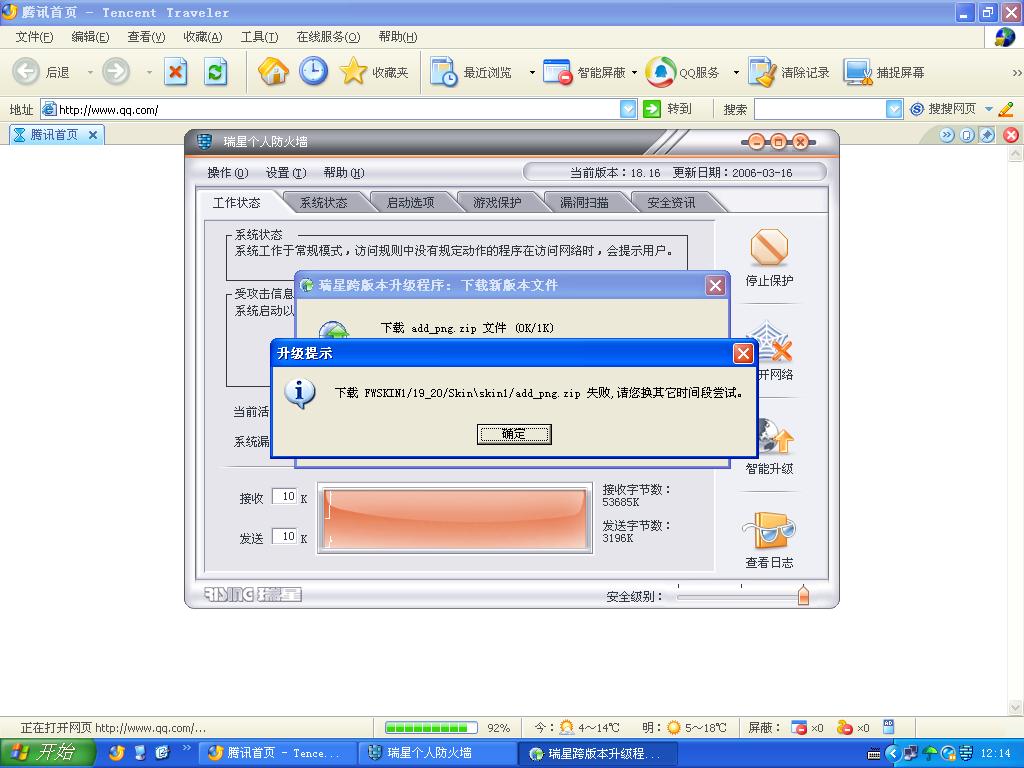This screenshot has height=768, width=1024.
Task: Click the red X stop loading icon
Action: (175, 72)
